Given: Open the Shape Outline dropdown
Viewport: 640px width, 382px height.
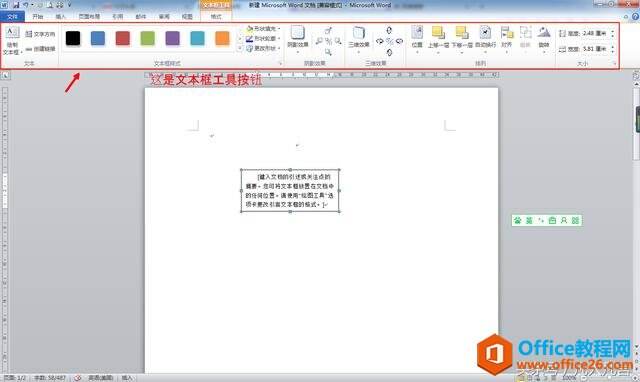Looking at the screenshot, I should [263, 39].
